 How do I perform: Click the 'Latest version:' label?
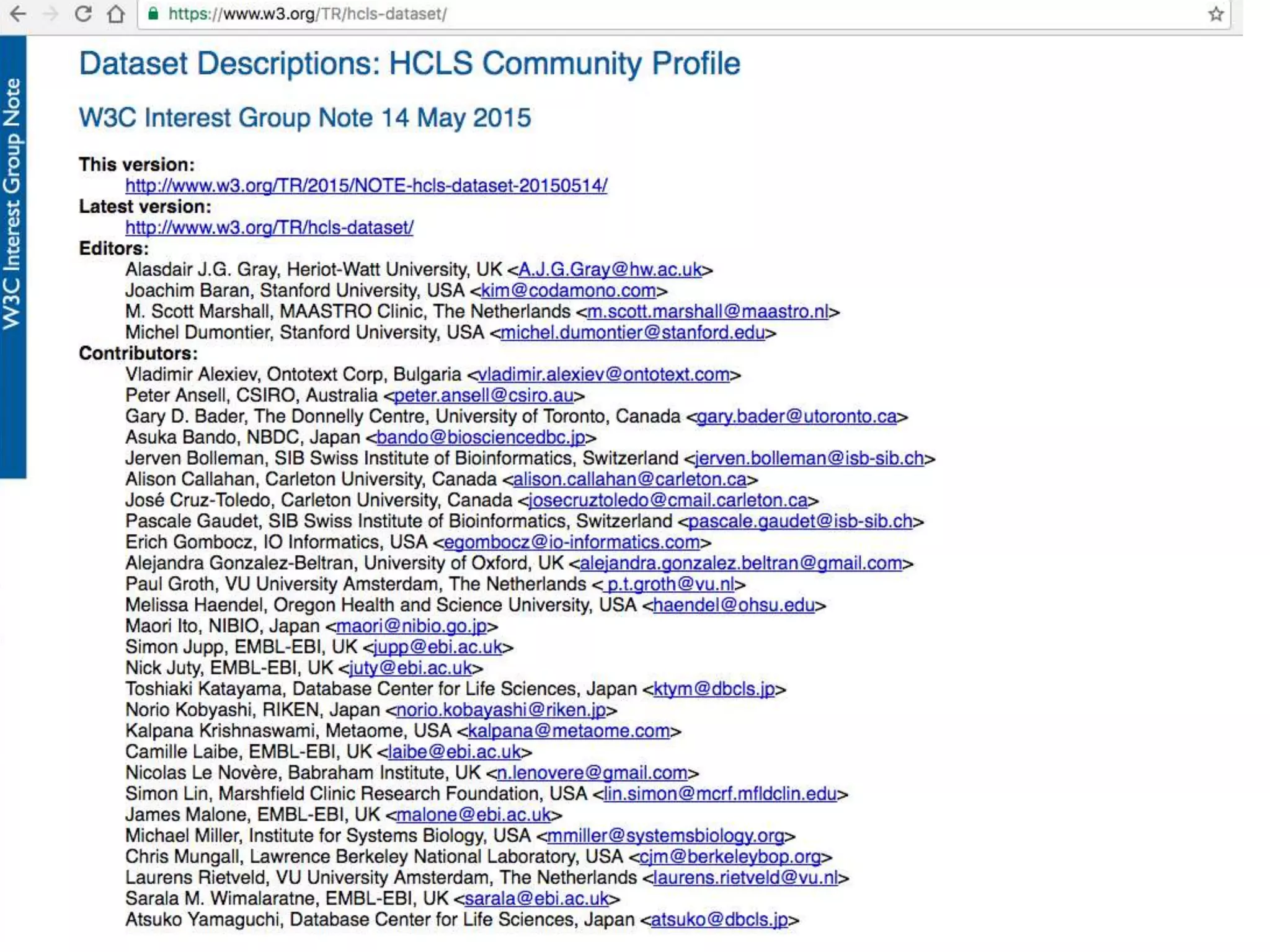point(145,207)
